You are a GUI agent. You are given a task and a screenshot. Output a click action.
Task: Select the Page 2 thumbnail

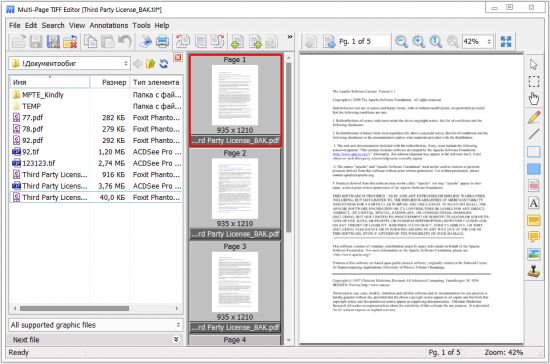pos(235,194)
